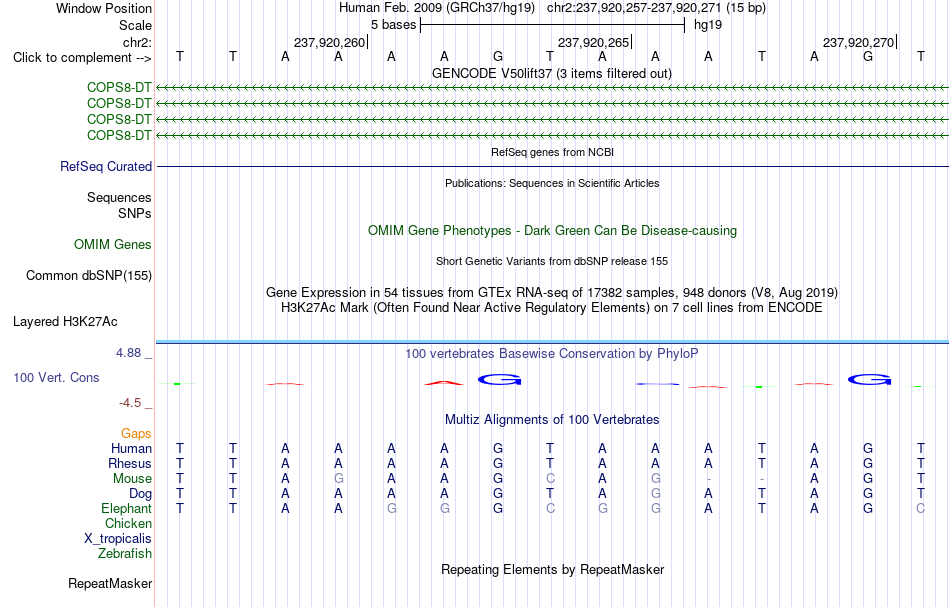
Task: Open 'RefSeq genes from NCBI' title
Action: (552, 152)
